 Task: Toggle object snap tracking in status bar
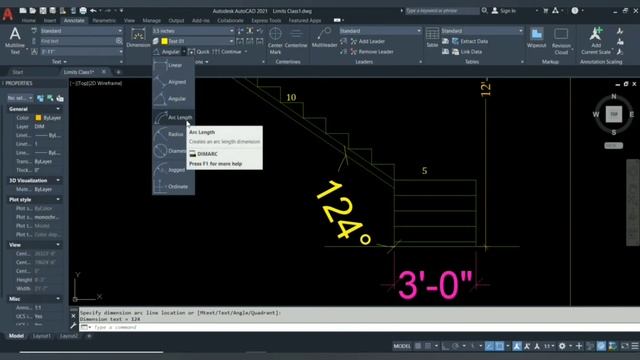pos(489,346)
